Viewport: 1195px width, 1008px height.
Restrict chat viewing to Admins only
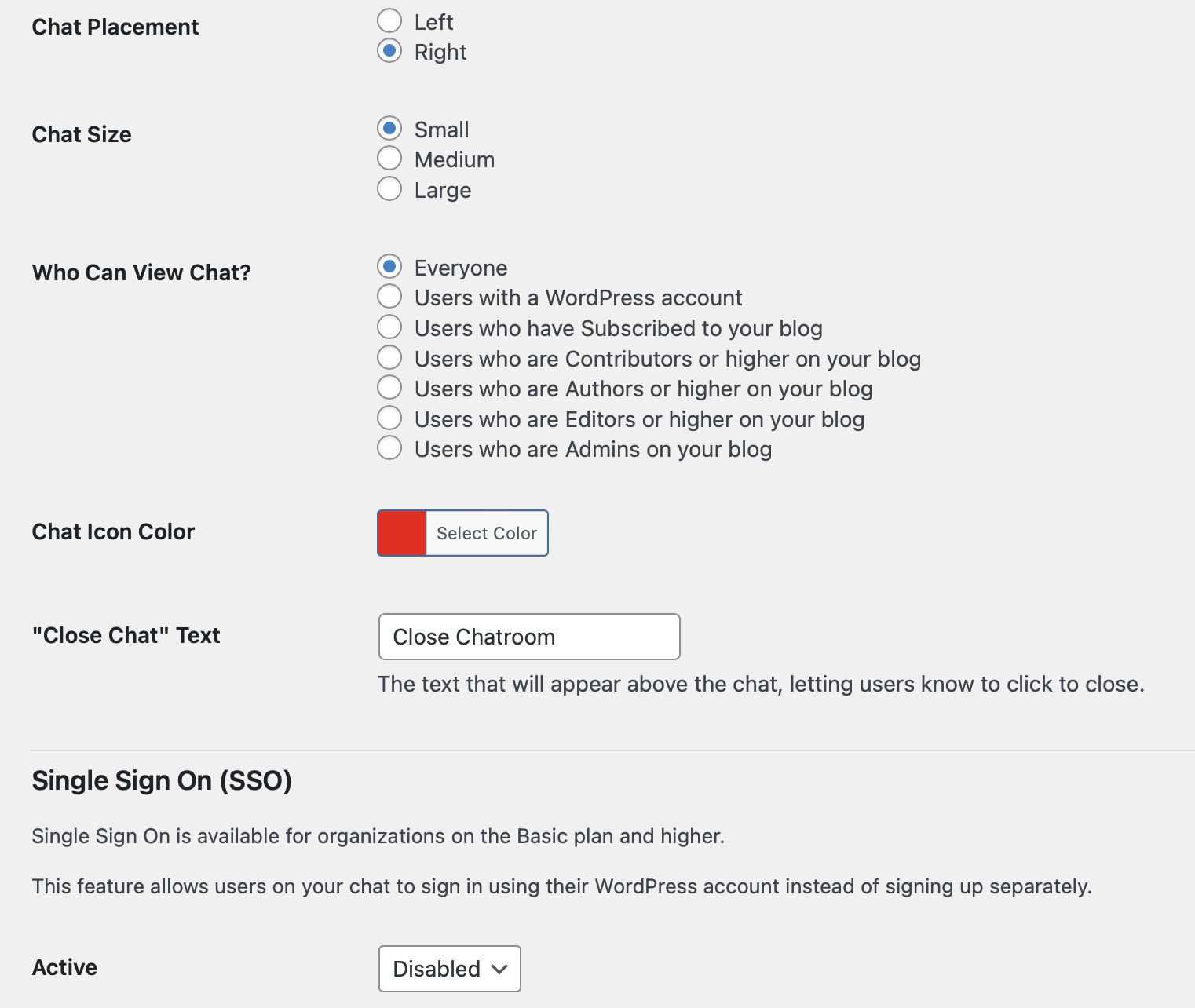(389, 448)
